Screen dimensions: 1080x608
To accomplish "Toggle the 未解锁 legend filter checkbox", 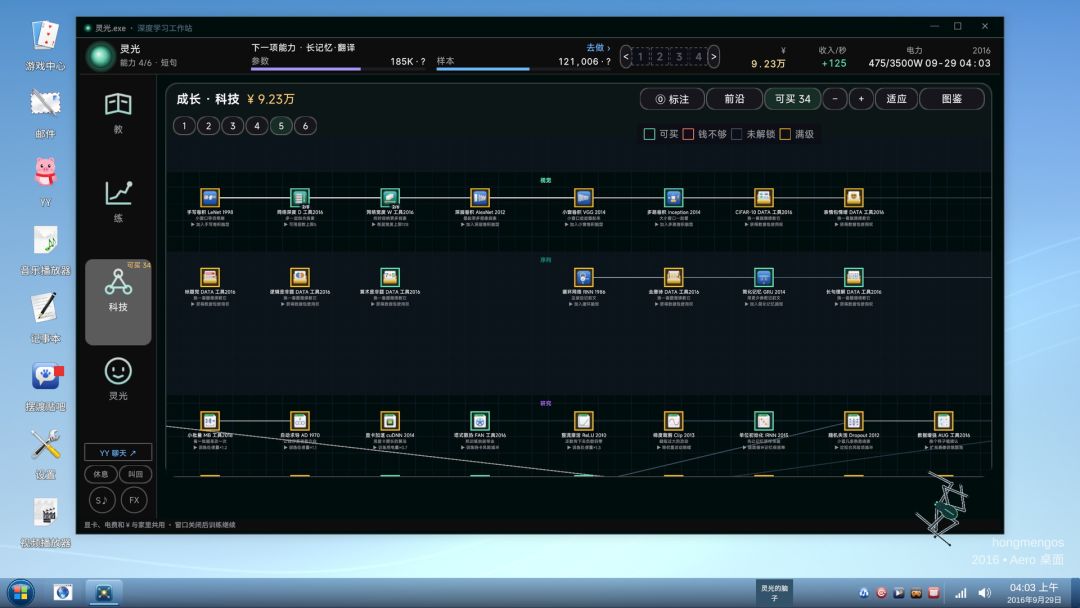I will click(736, 134).
